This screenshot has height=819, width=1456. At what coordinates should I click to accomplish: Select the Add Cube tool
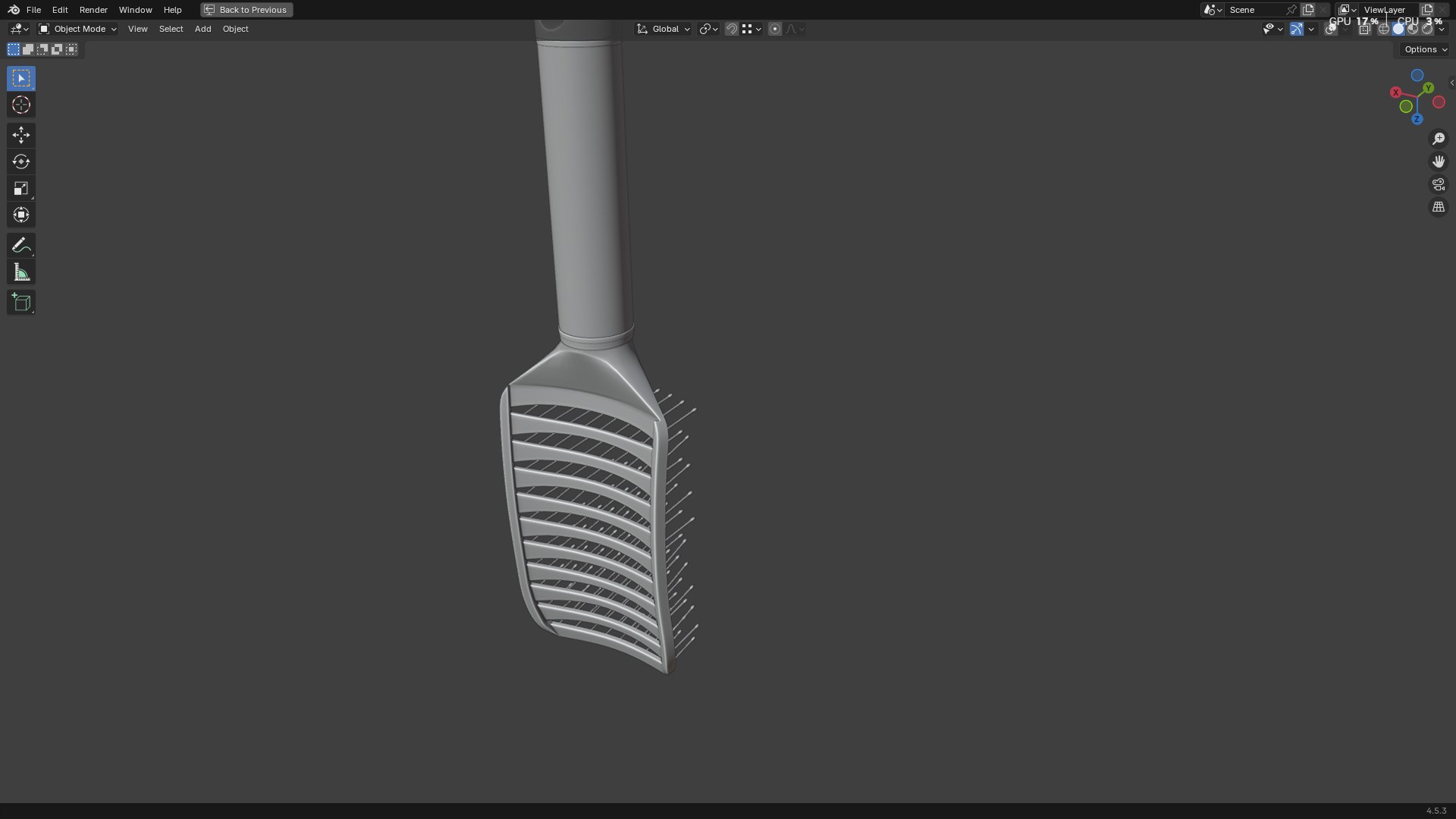pos(21,303)
